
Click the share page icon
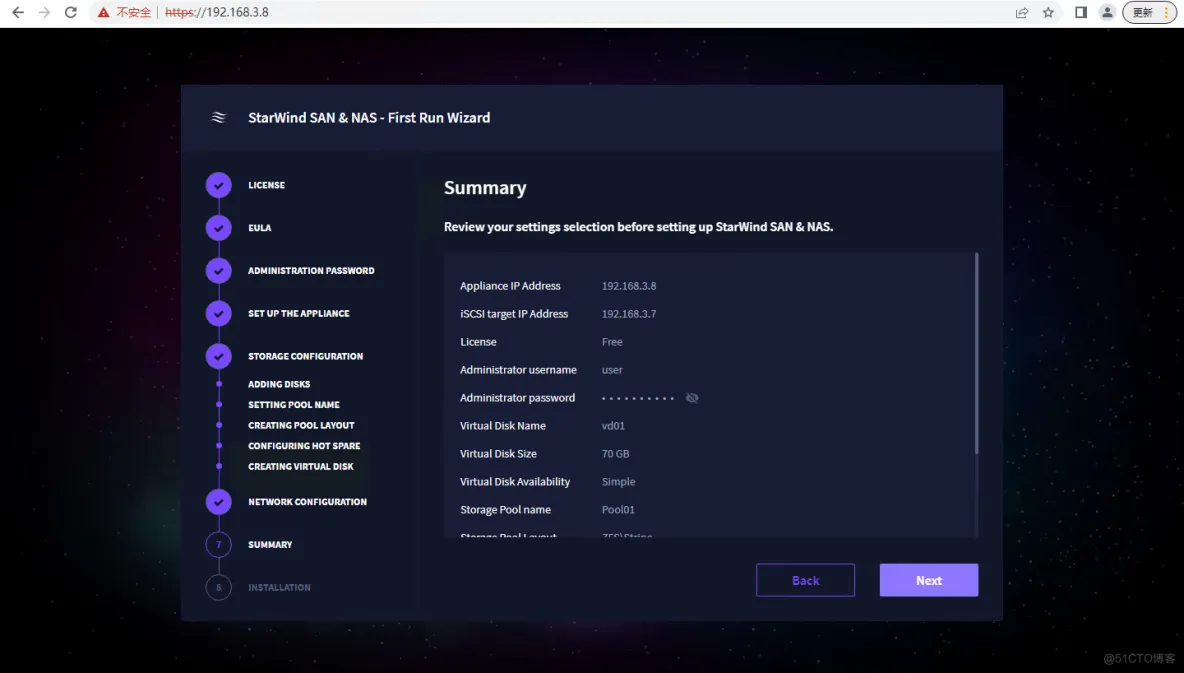click(x=1022, y=12)
